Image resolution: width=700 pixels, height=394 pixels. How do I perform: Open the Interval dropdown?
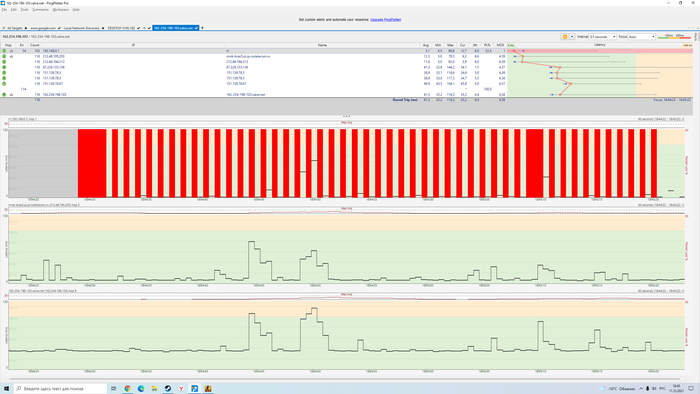[x=602, y=37]
